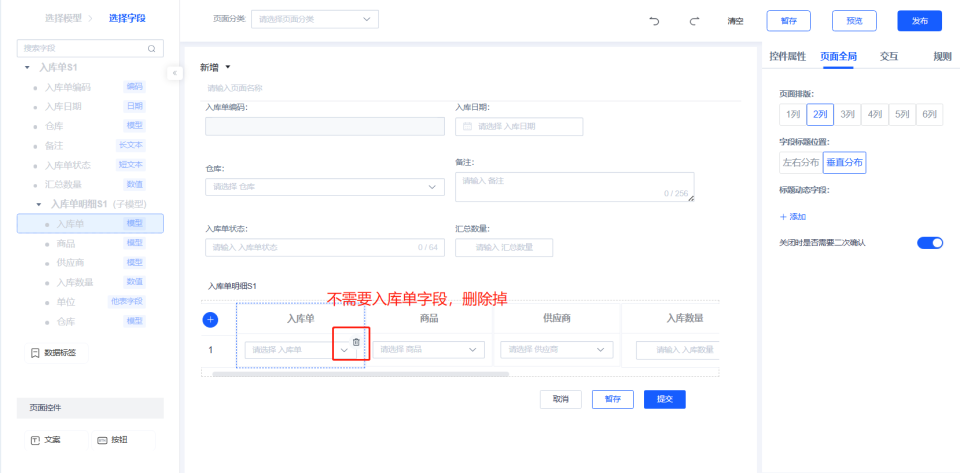Click the top bar 暂存 button
This screenshot has height=473, width=960.
pyautogui.click(x=789, y=21)
